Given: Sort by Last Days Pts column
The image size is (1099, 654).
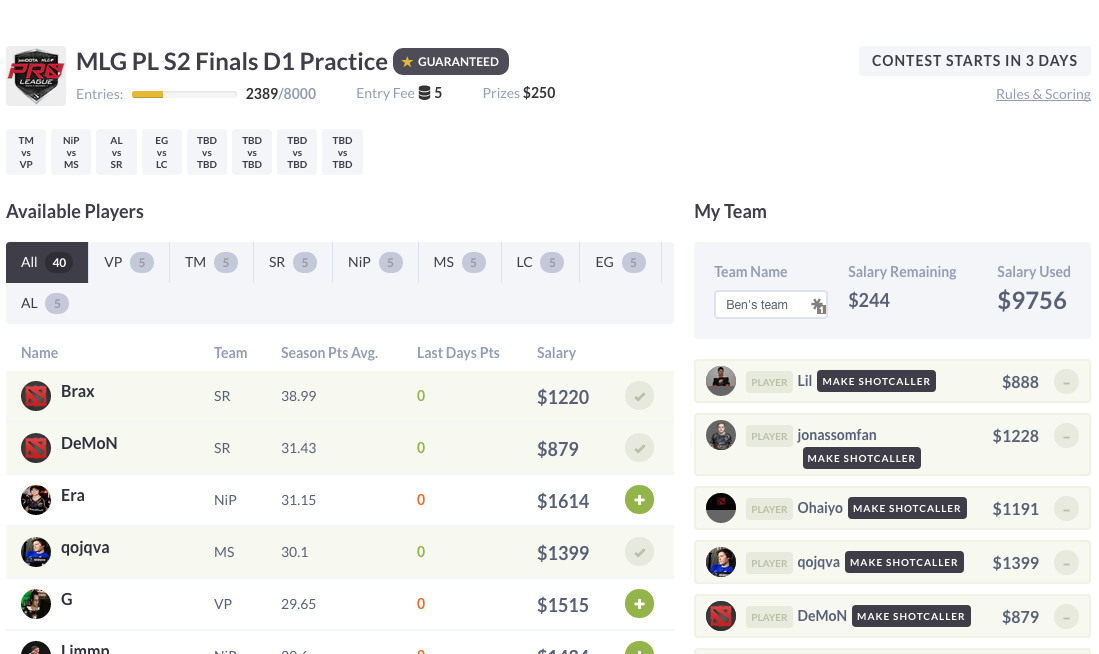Looking at the screenshot, I should pyautogui.click(x=458, y=353).
